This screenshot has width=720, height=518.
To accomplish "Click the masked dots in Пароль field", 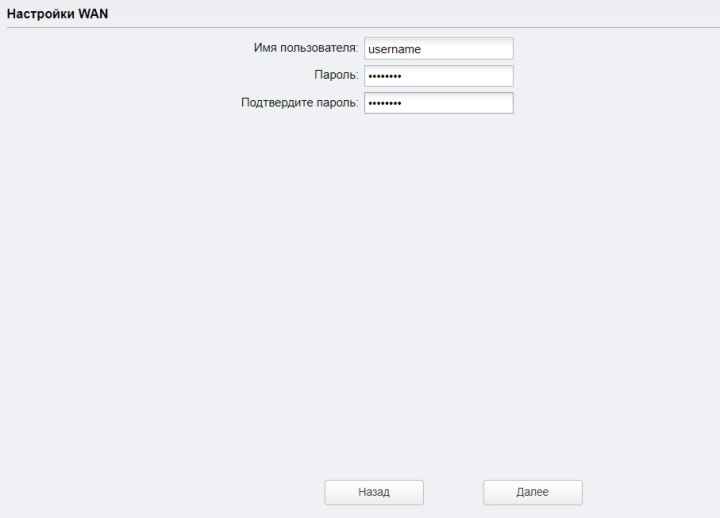I will pyautogui.click(x=385, y=76).
